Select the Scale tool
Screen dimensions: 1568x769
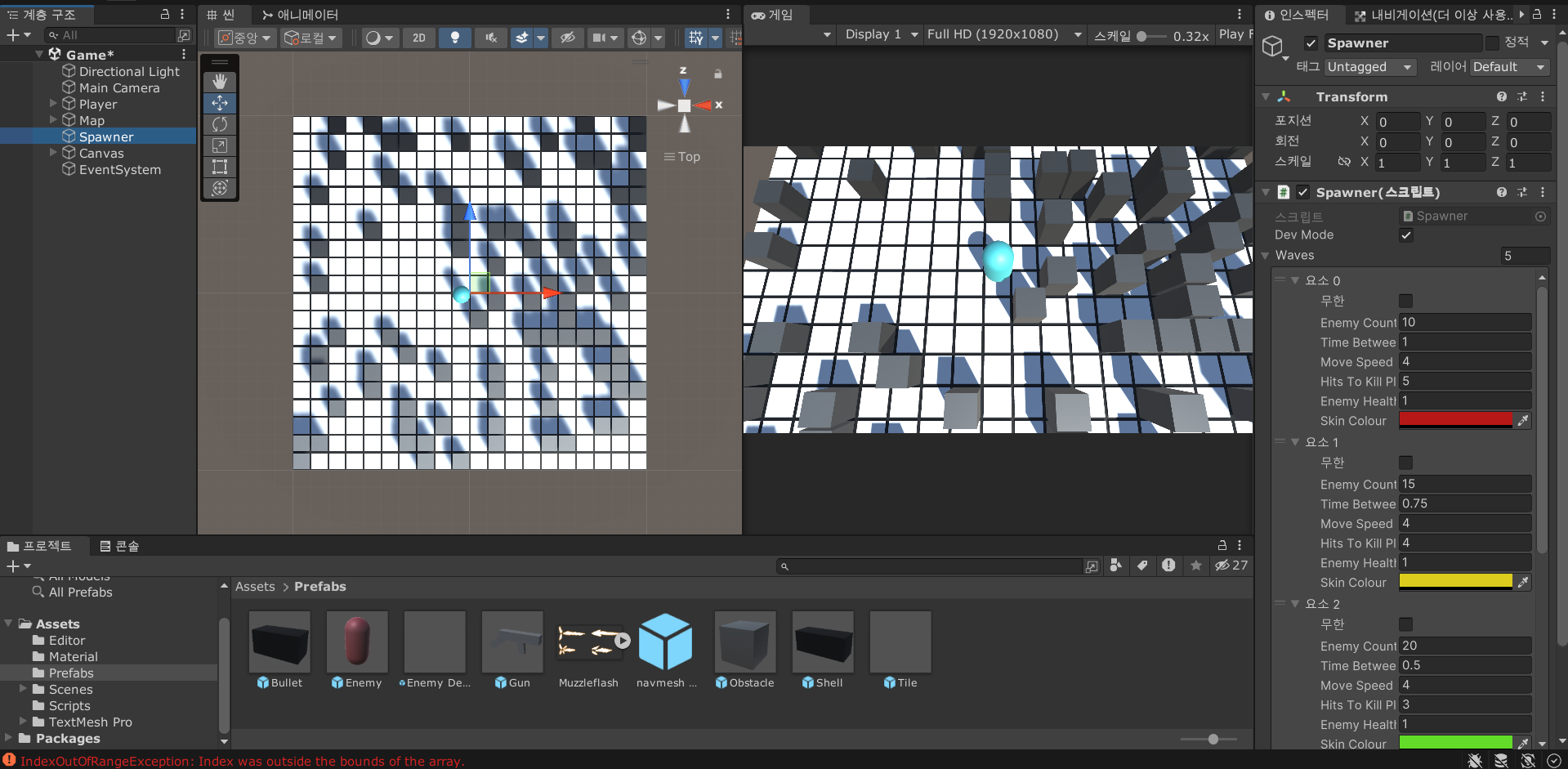(220, 145)
